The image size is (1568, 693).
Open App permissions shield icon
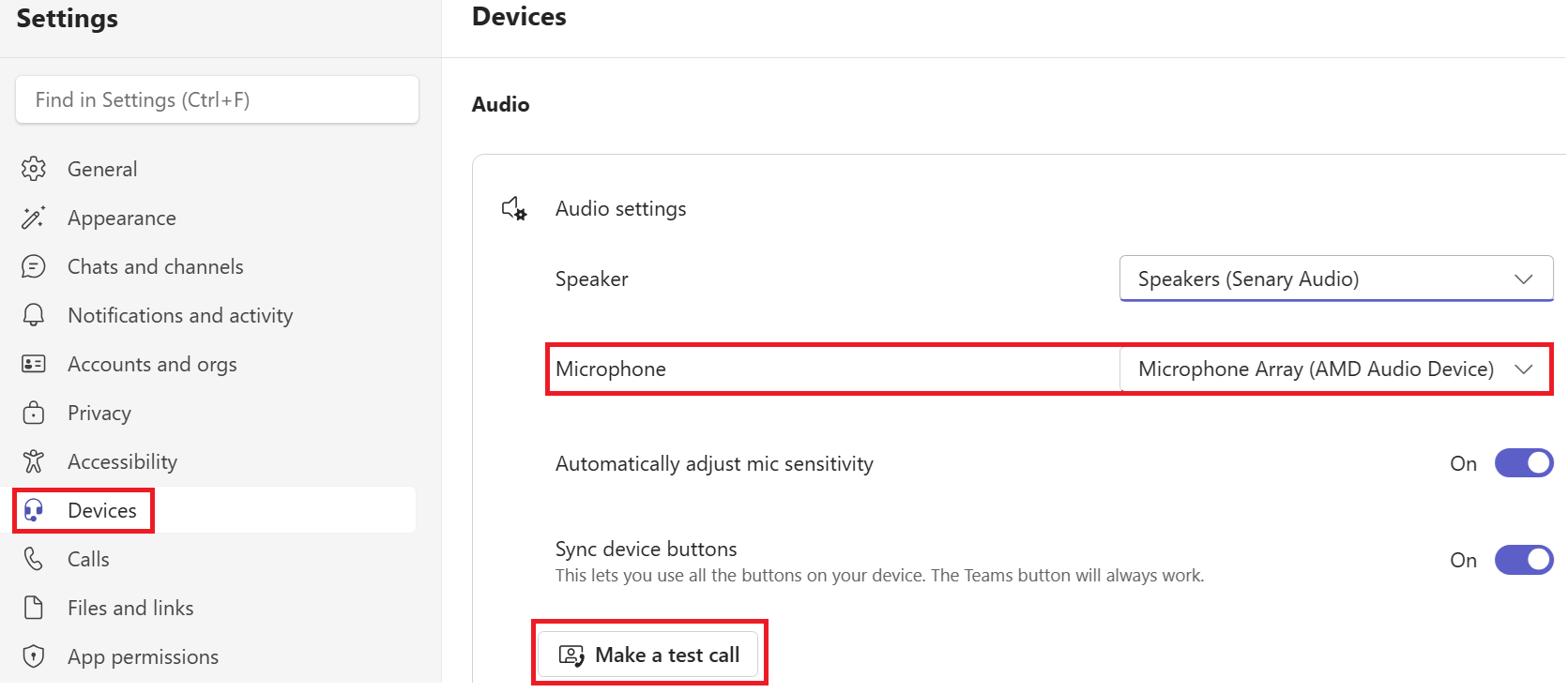(34, 656)
